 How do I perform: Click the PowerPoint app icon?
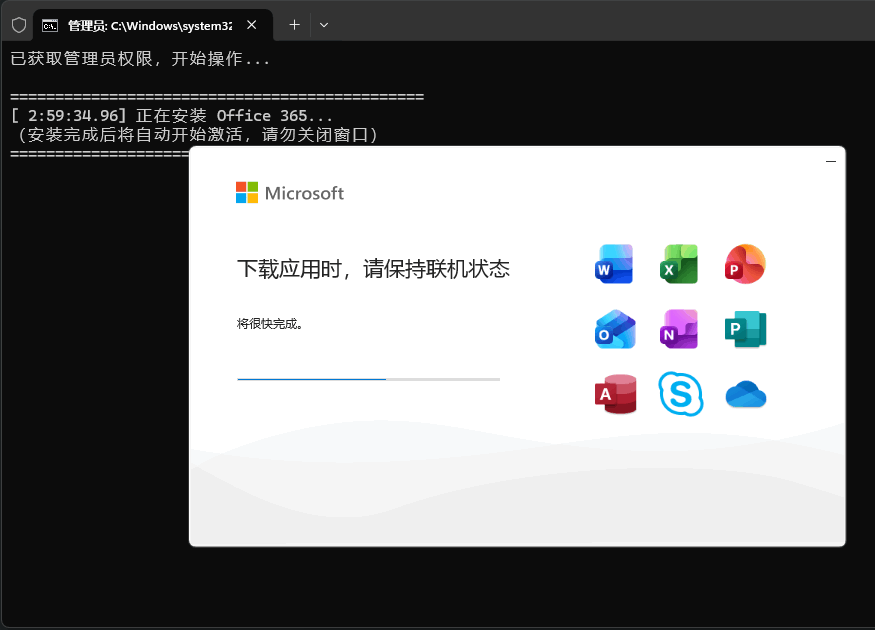coord(745,264)
